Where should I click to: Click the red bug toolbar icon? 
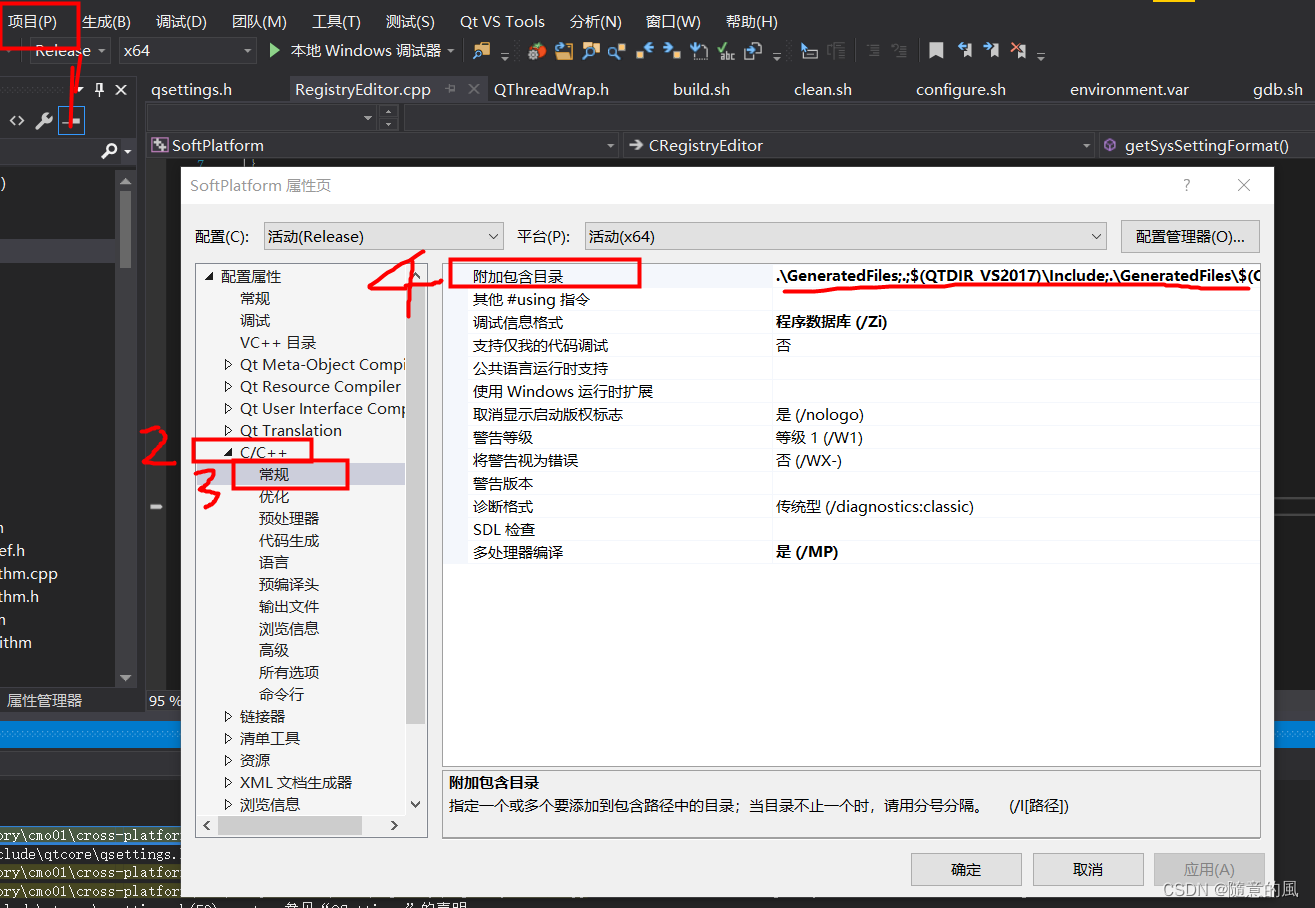point(537,50)
